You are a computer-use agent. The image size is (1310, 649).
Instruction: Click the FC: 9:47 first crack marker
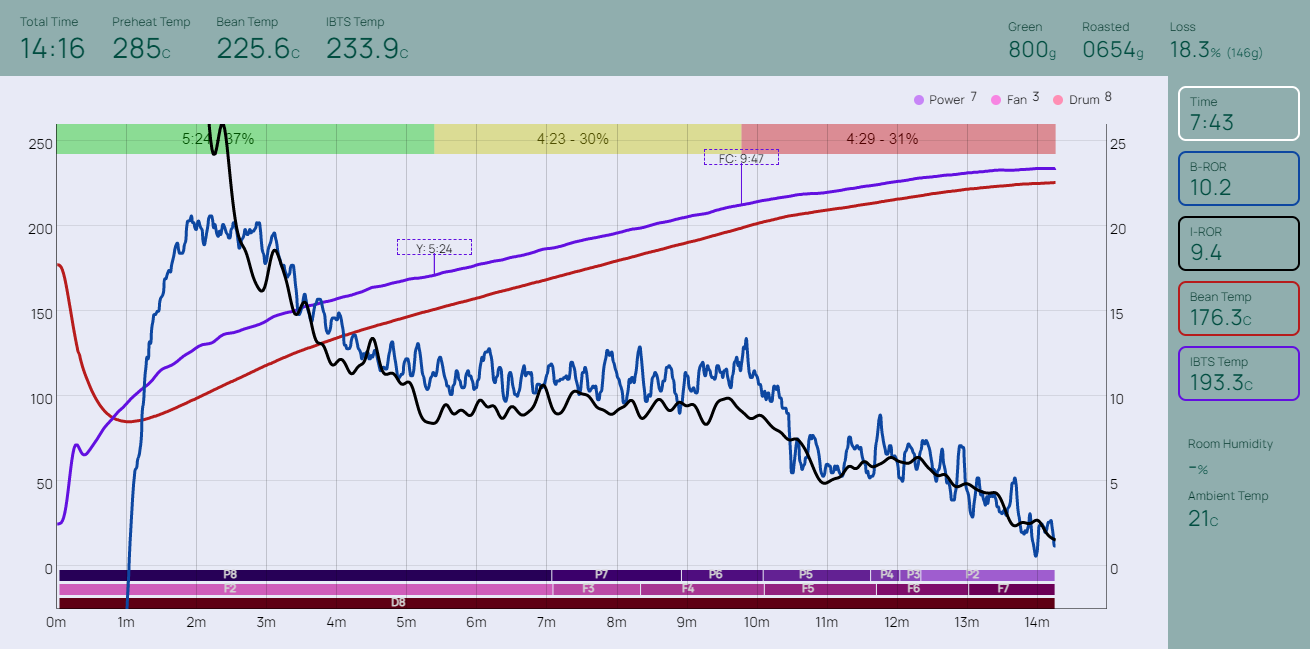click(x=741, y=158)
